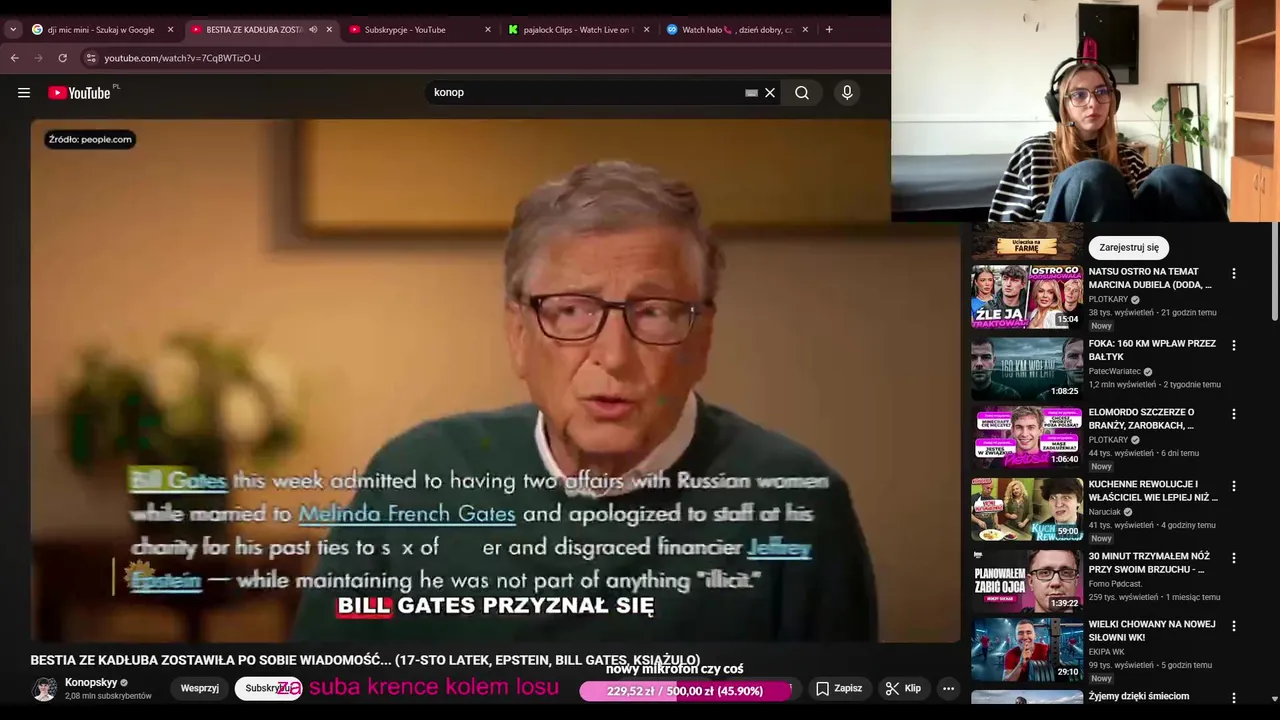
Task: Open options menu for NATSU OSTRO video
Action: 1233,273
